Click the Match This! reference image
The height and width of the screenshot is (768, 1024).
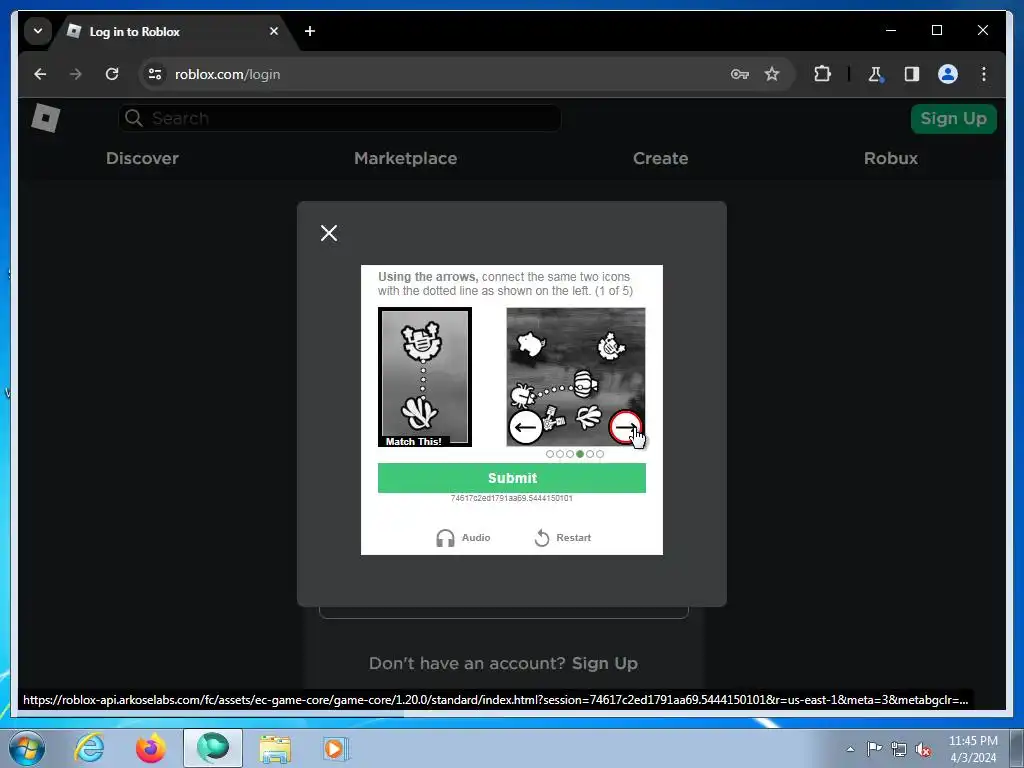(x=424, y=377)
